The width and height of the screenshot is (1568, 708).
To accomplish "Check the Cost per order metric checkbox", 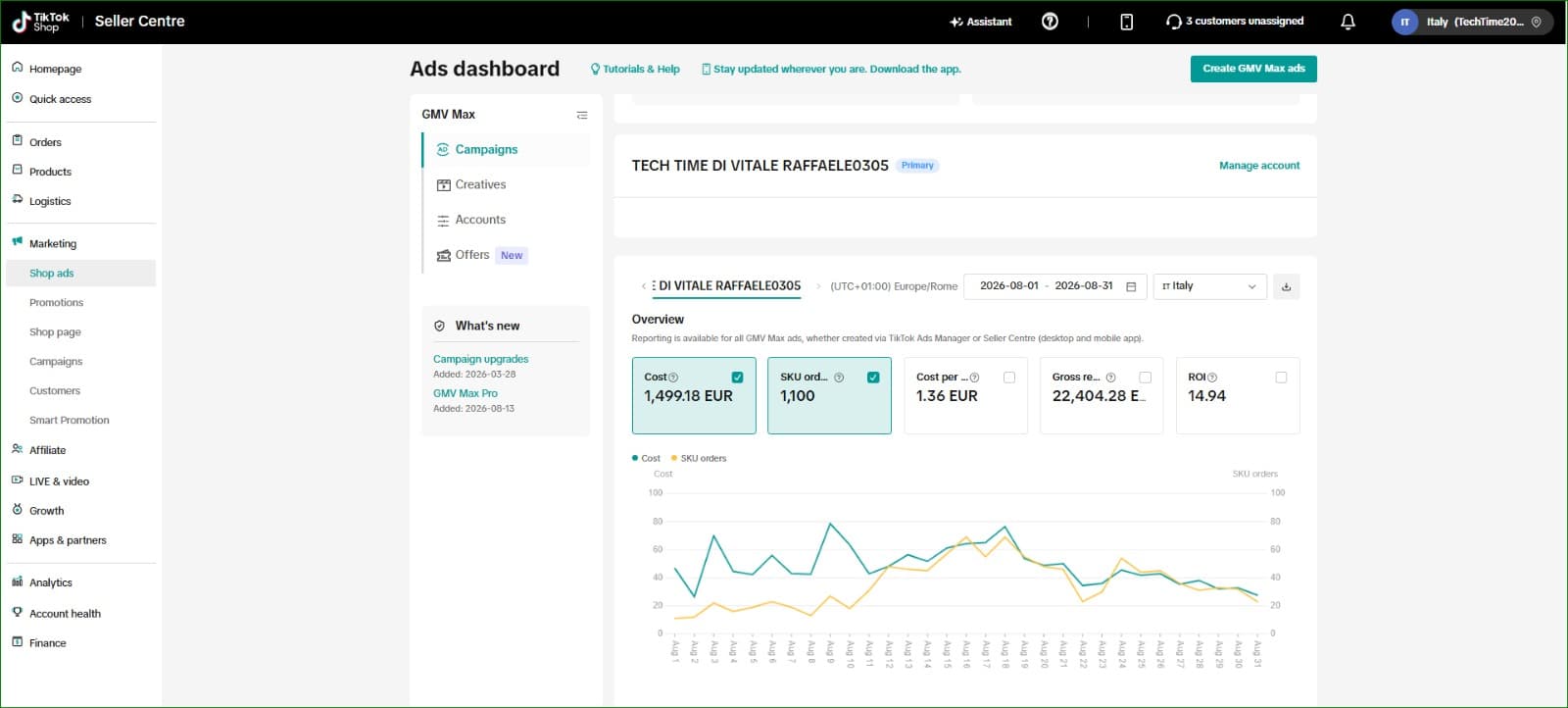I will tap(1009, 378).
